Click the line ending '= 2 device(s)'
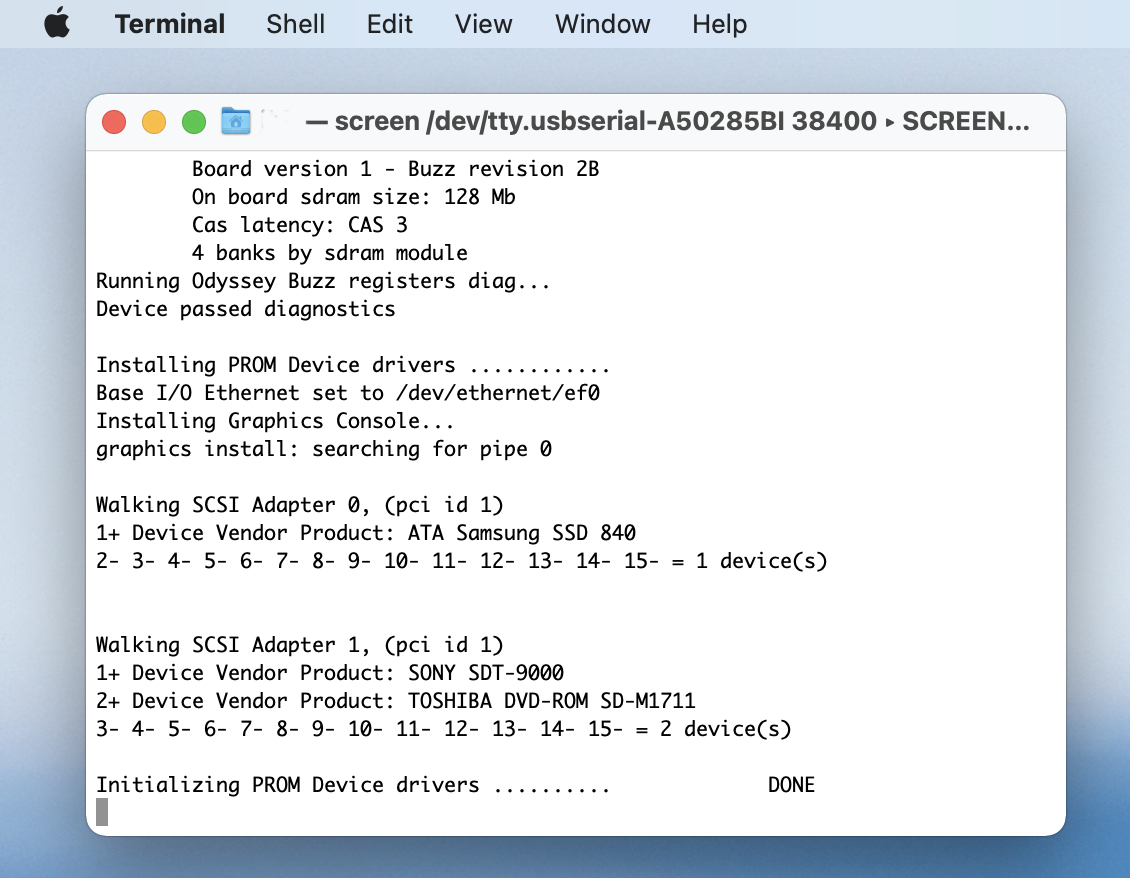The image size is (1130, 878). (x=443, y=730)
